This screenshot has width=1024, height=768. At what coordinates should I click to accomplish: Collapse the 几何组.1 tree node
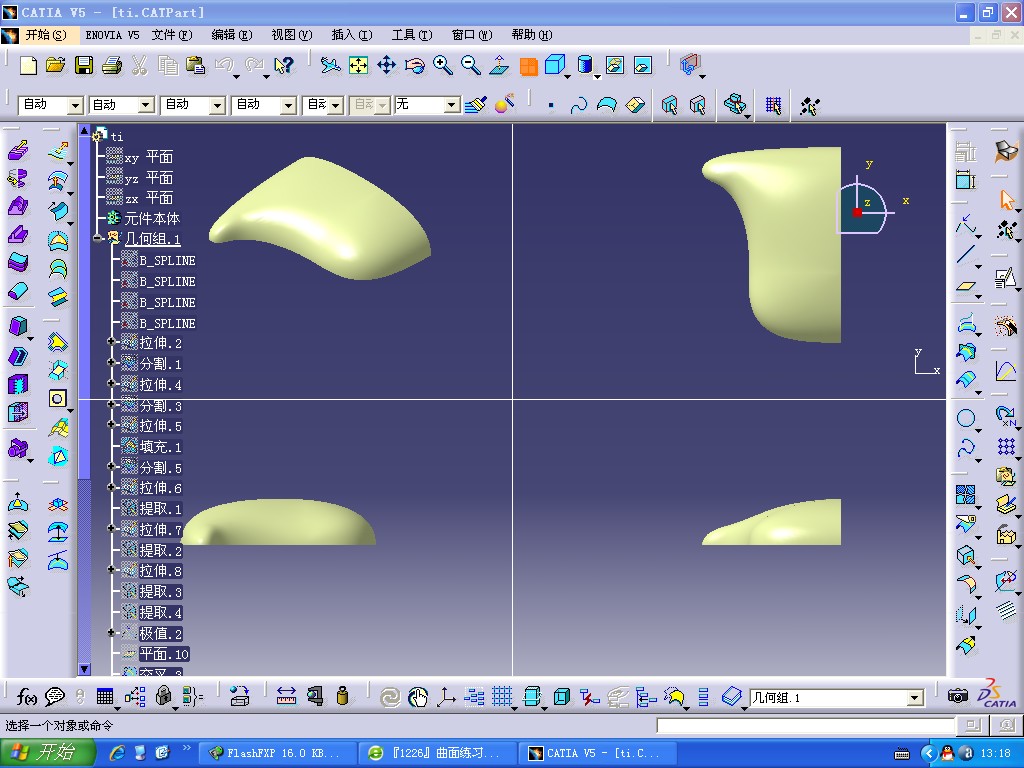[97, 239]
